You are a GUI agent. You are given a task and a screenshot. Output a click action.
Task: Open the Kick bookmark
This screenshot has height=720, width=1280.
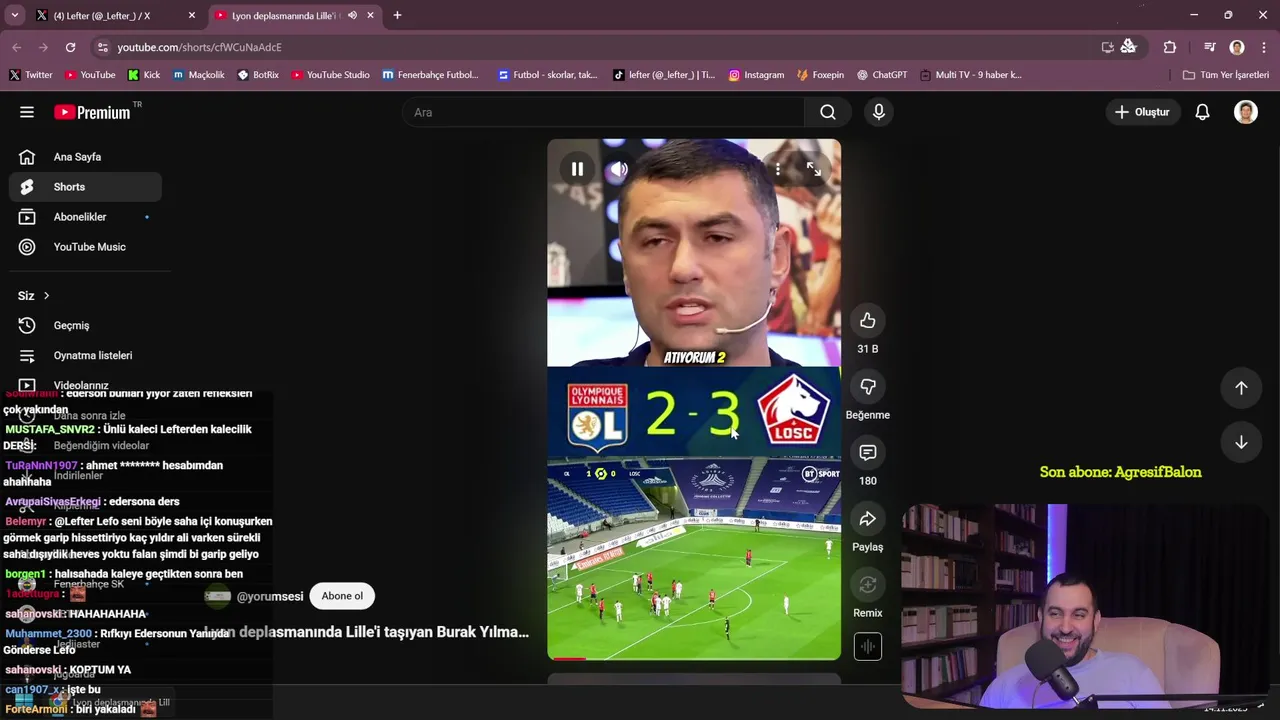pyautogui.click(x=144, y=75)
